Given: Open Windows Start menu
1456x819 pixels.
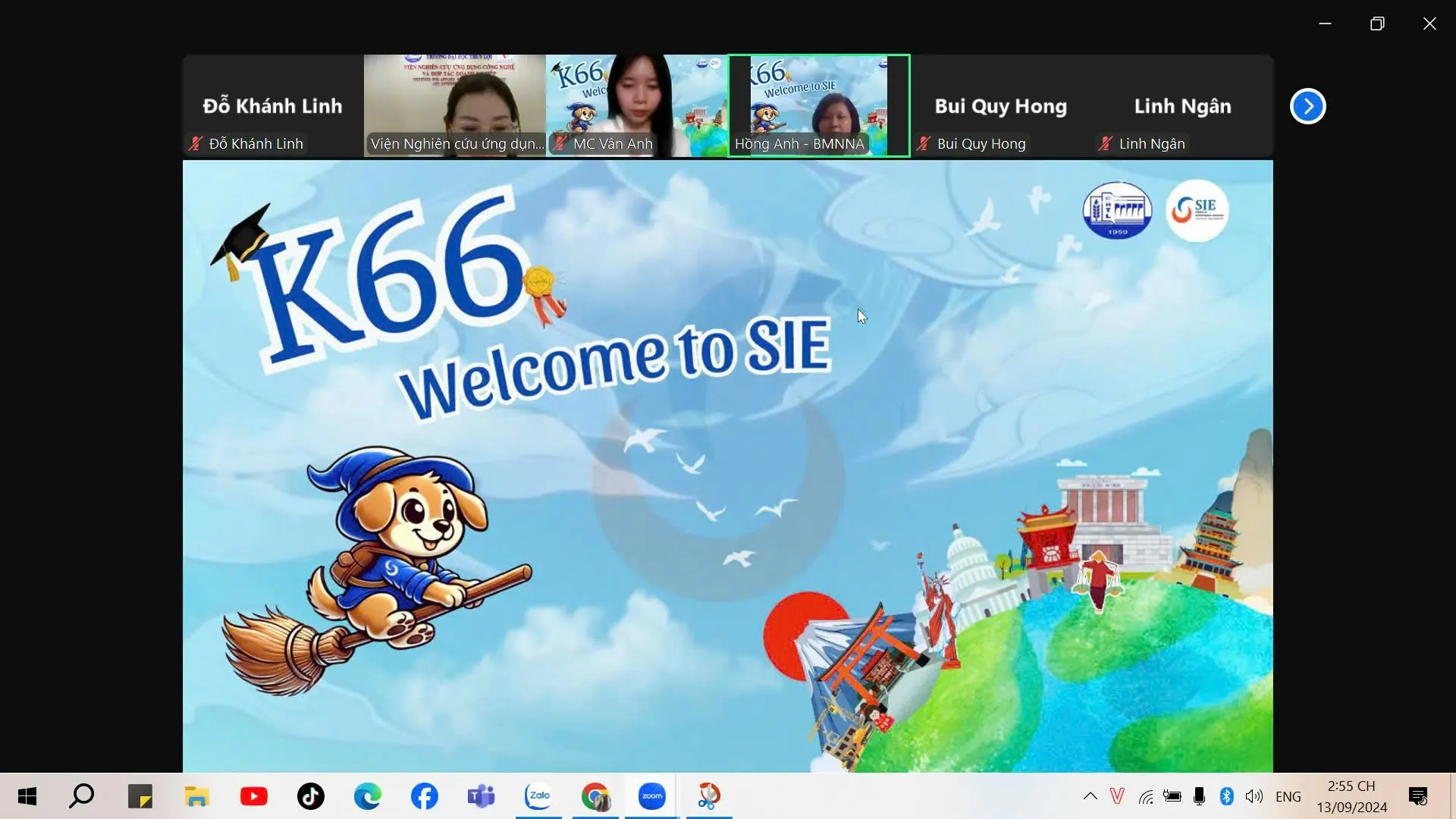Looking at the screenshot, I should (27, 795).
